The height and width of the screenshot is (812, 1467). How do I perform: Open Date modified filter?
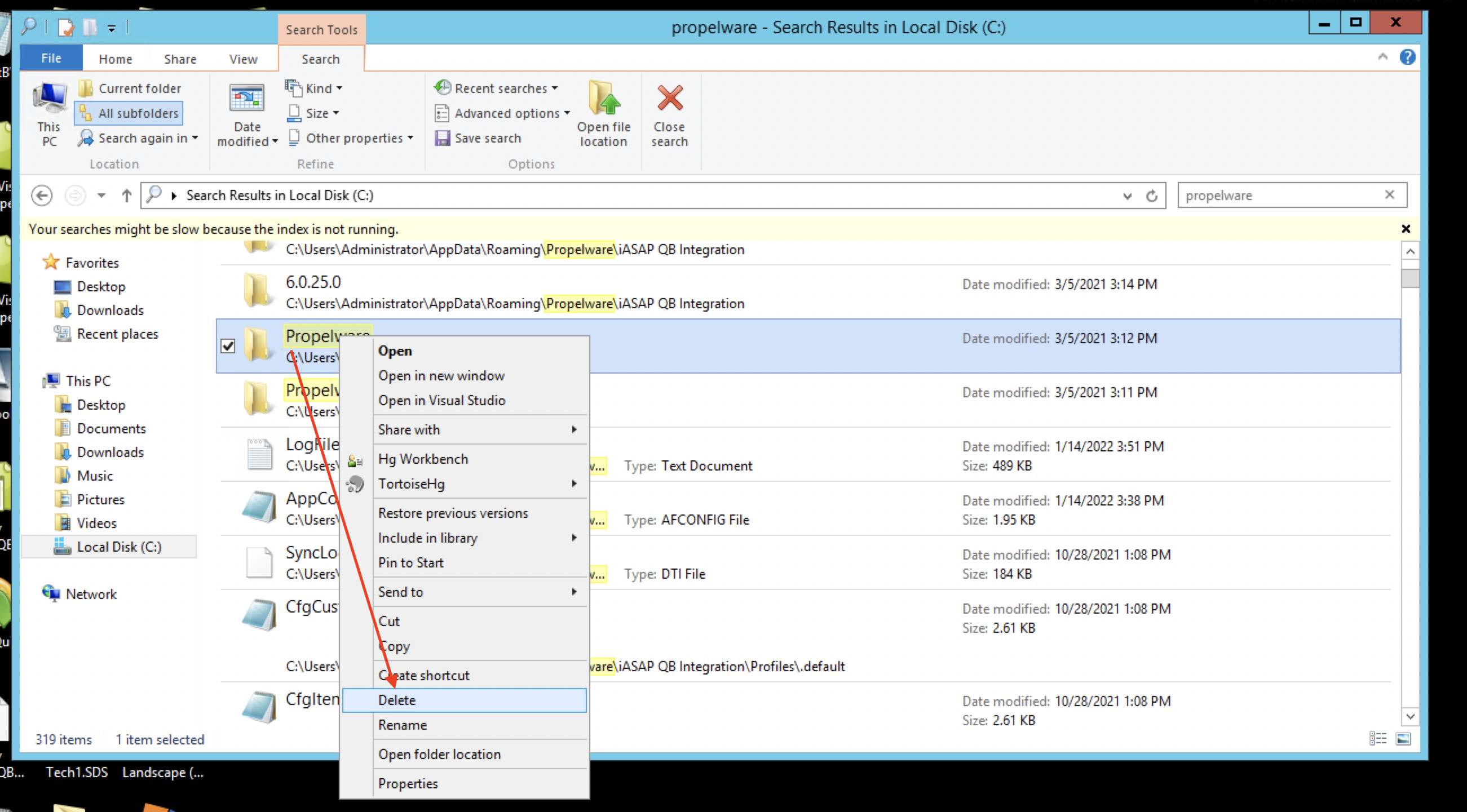coord(246,116)
